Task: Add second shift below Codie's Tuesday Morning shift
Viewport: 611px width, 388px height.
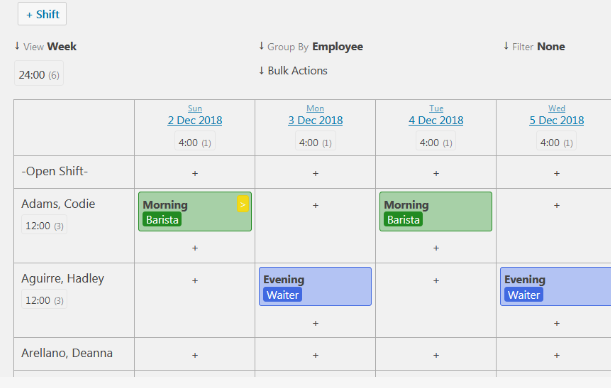Action: tap(436, 248)
